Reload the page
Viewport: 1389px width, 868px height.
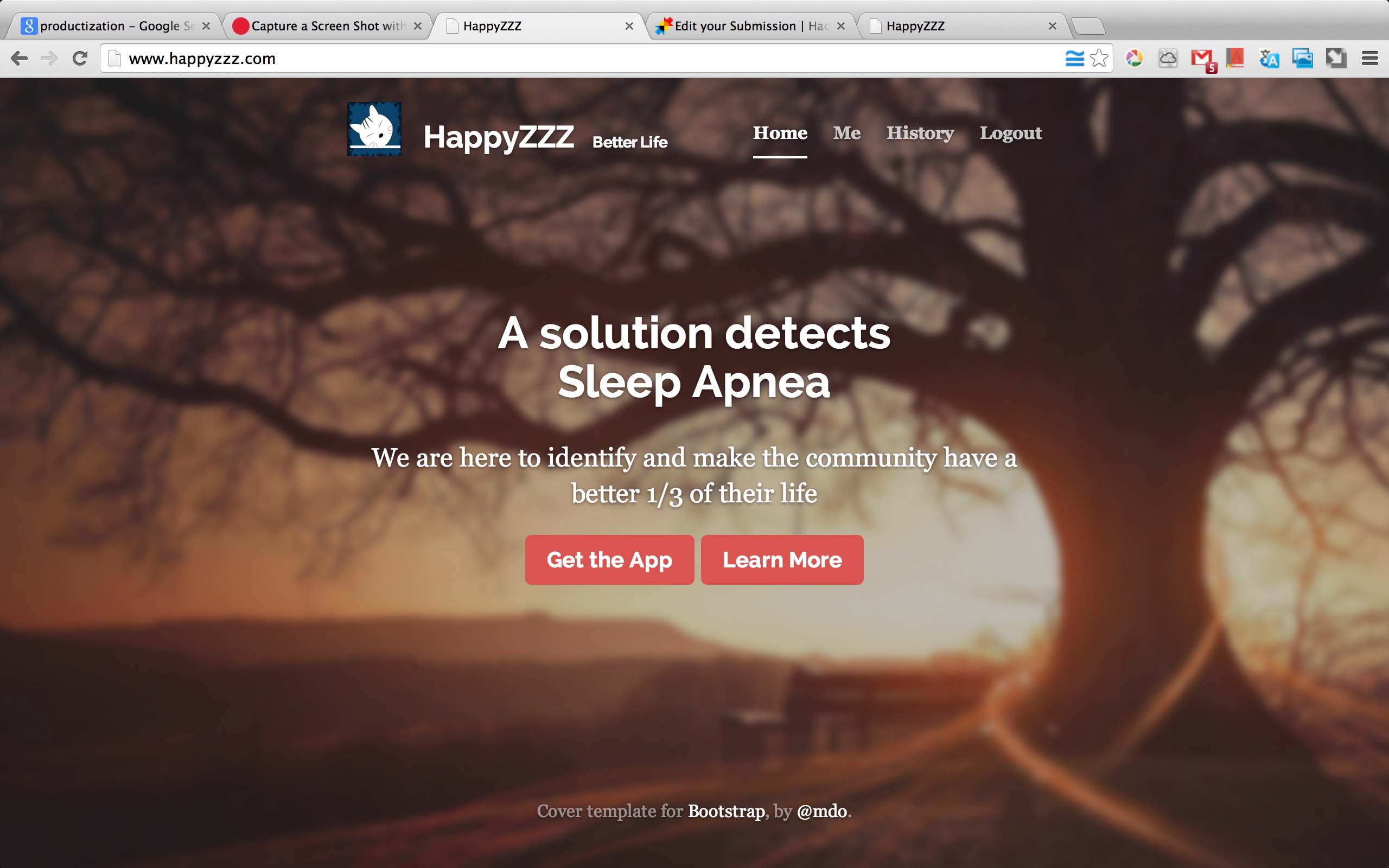(x=80, y=58)
